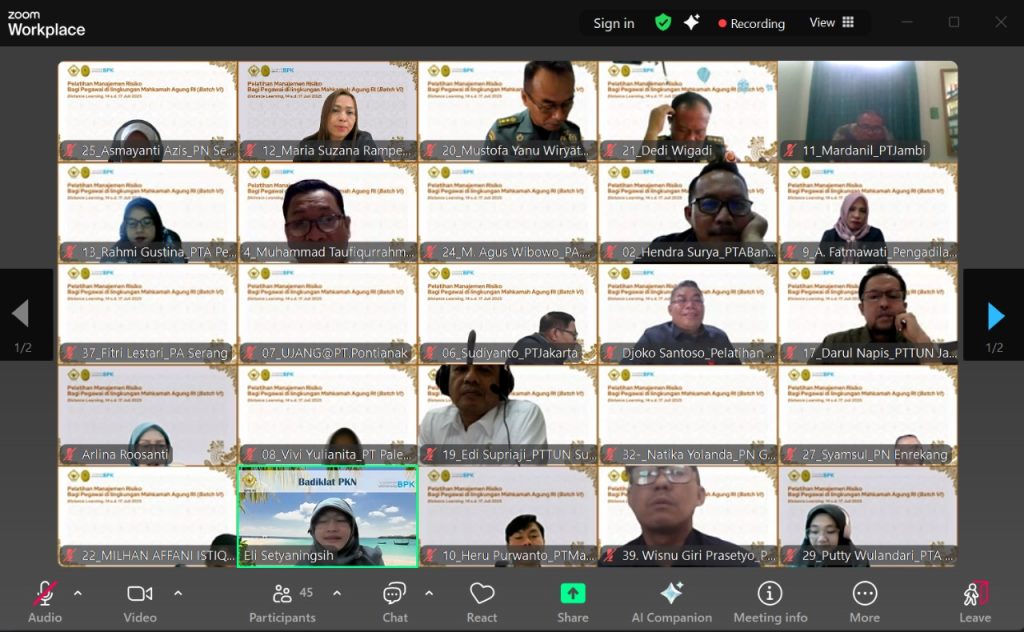Image resolution: width=1024 pixels, height=632 pixels.
Task: Select Eli Setyaningsih's video tile
Action: [x=327, y=517]
